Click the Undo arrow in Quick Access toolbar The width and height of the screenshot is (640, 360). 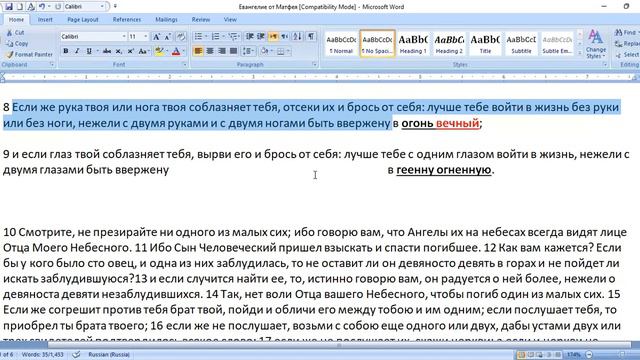(42, 7)
